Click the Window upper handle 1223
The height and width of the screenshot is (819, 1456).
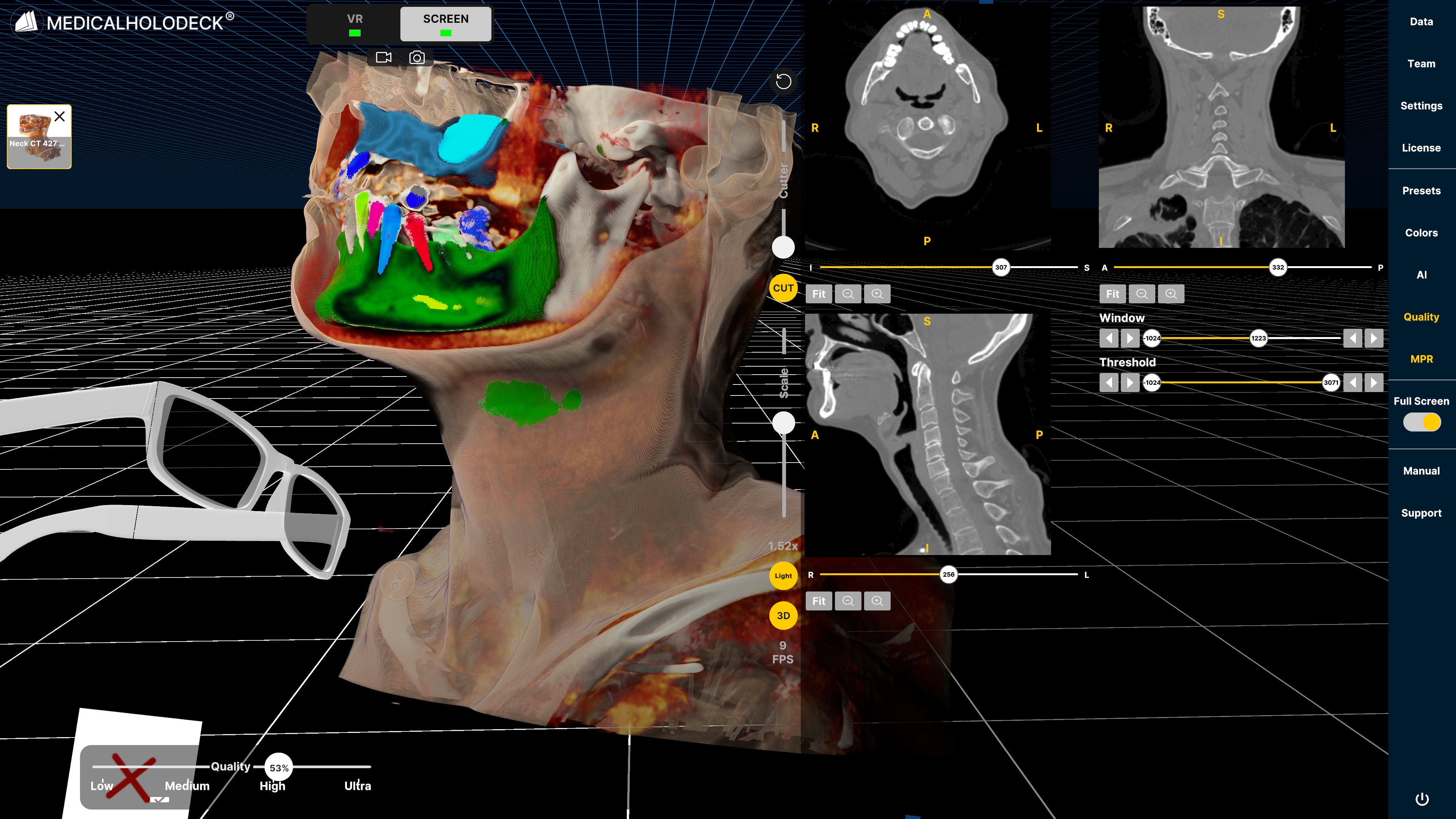(x=1258, y=338)
